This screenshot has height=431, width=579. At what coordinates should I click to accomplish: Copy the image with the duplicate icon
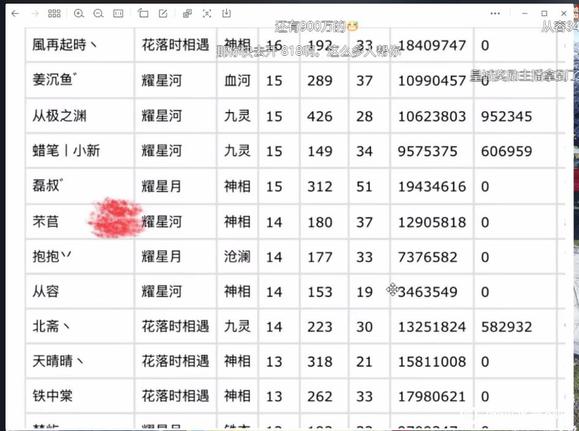point(187,14)
